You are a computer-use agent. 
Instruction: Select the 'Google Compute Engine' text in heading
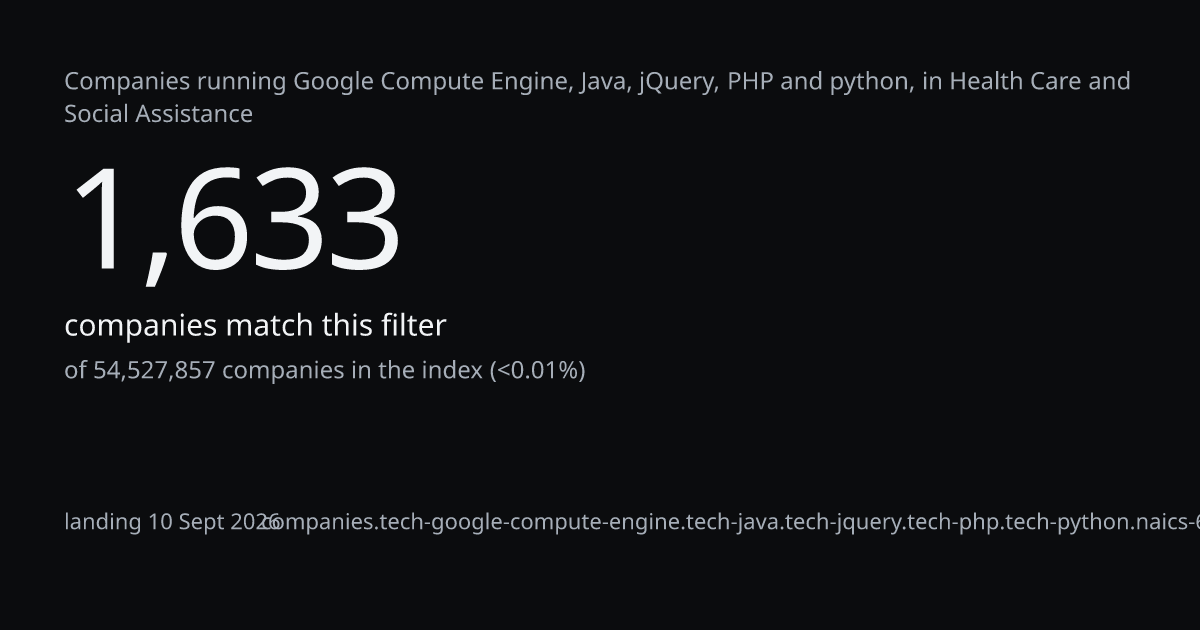pos(433,81)
